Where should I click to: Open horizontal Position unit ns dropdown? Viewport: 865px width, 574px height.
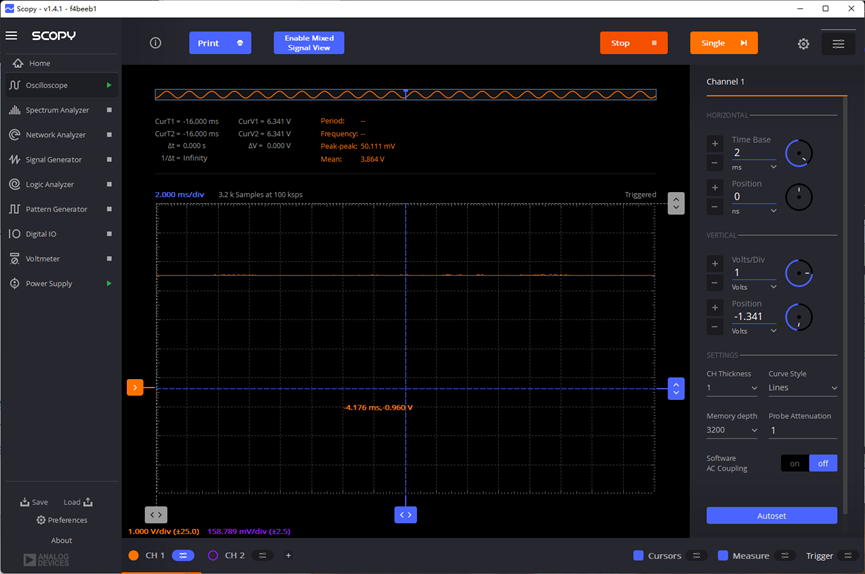754,211
